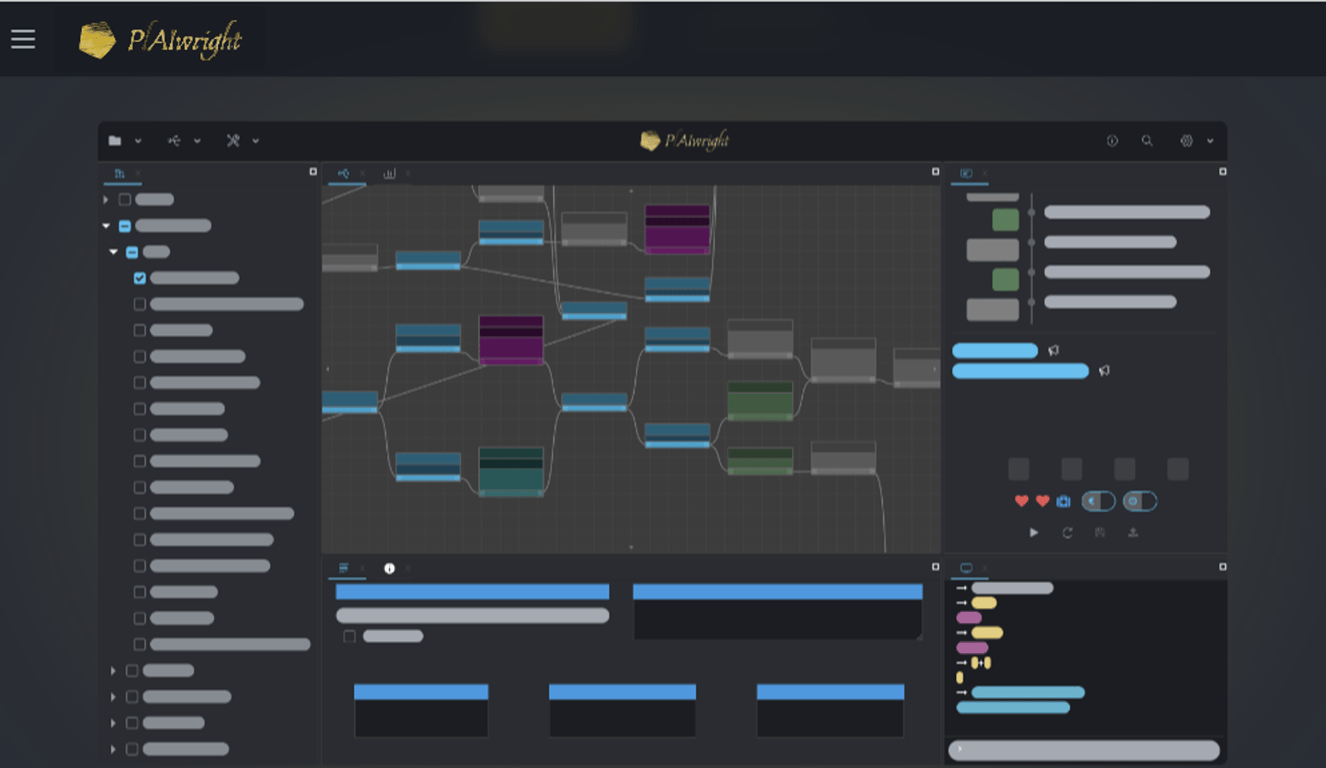
Task: Maximize the left tree panel via the square icon
Action: (x=313, y=172)
